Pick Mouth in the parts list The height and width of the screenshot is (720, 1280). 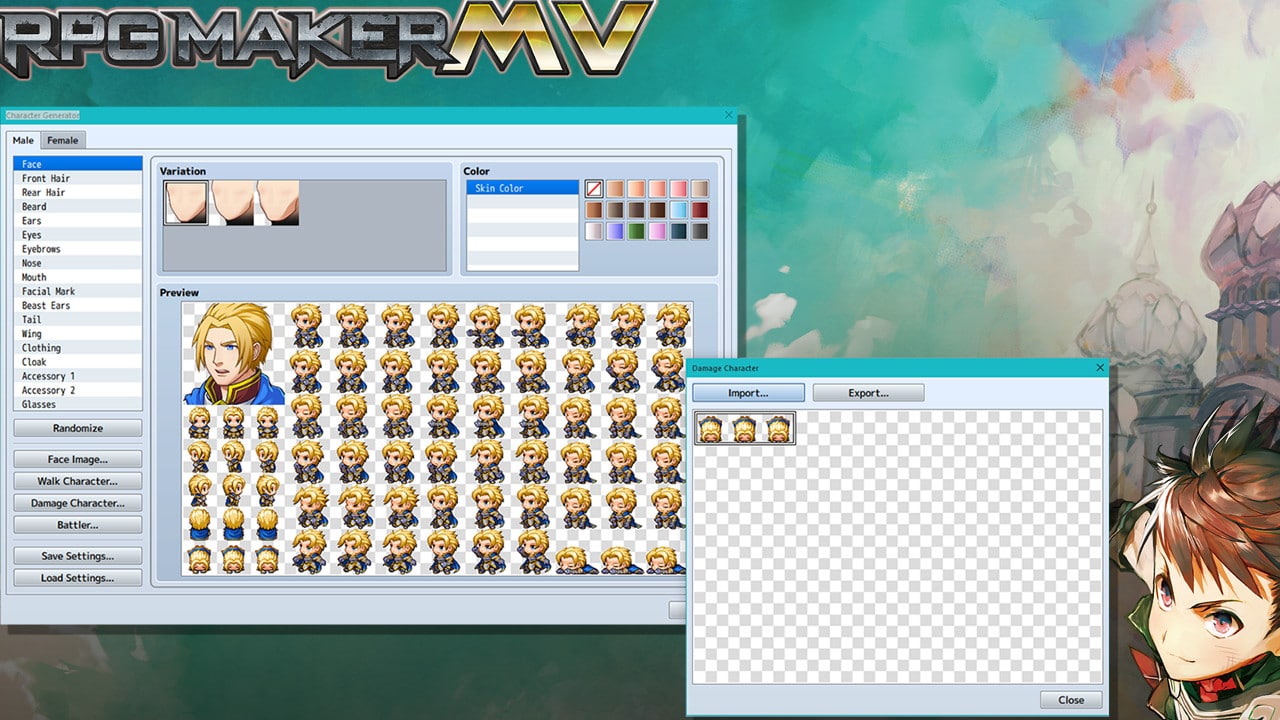(x=78, y=277)
